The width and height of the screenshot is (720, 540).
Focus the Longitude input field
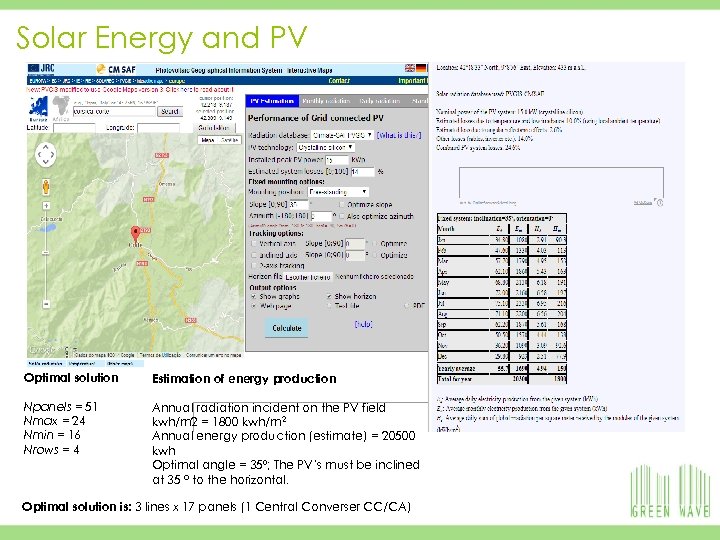[x=158, y=128]
